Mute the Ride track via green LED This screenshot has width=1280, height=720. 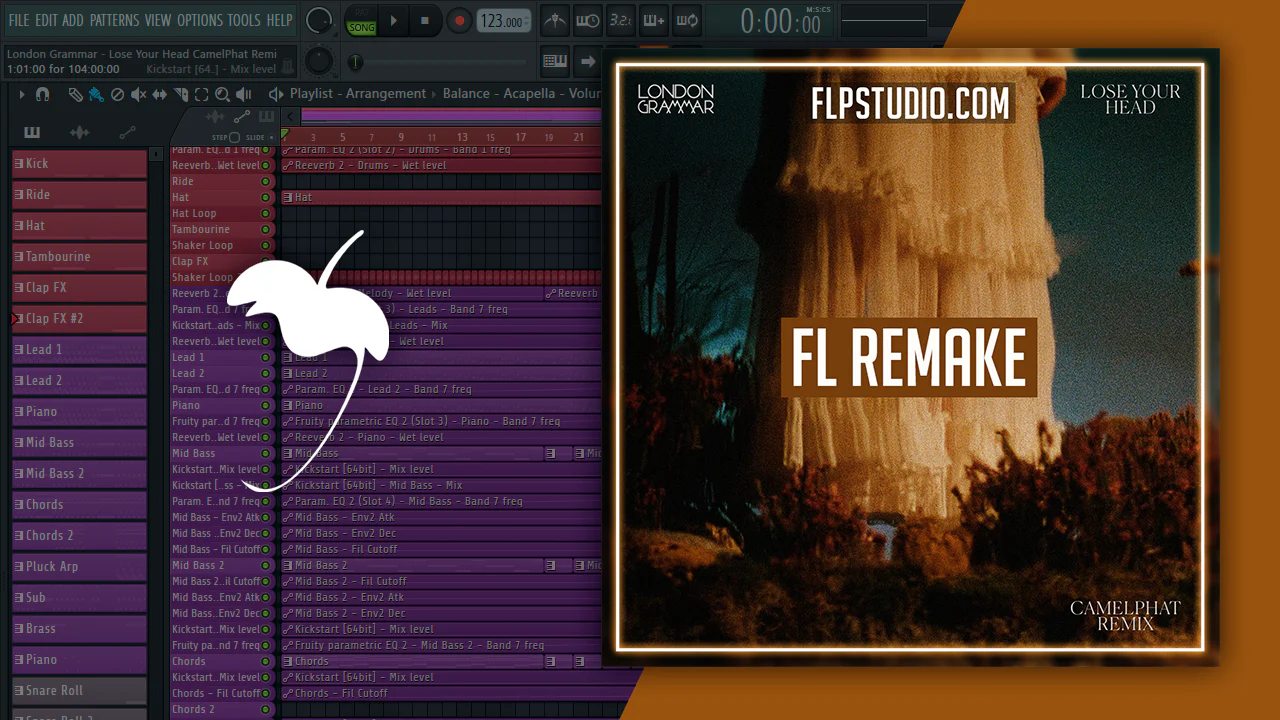click(x=266, y=182)
